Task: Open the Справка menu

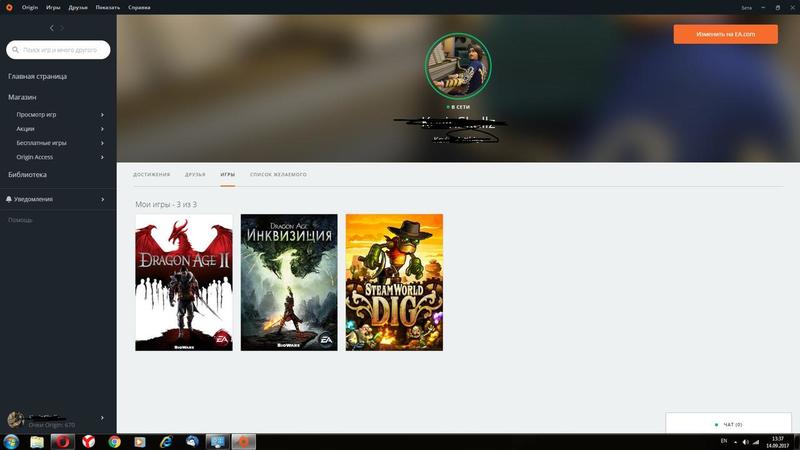Action: click(139, 8)
